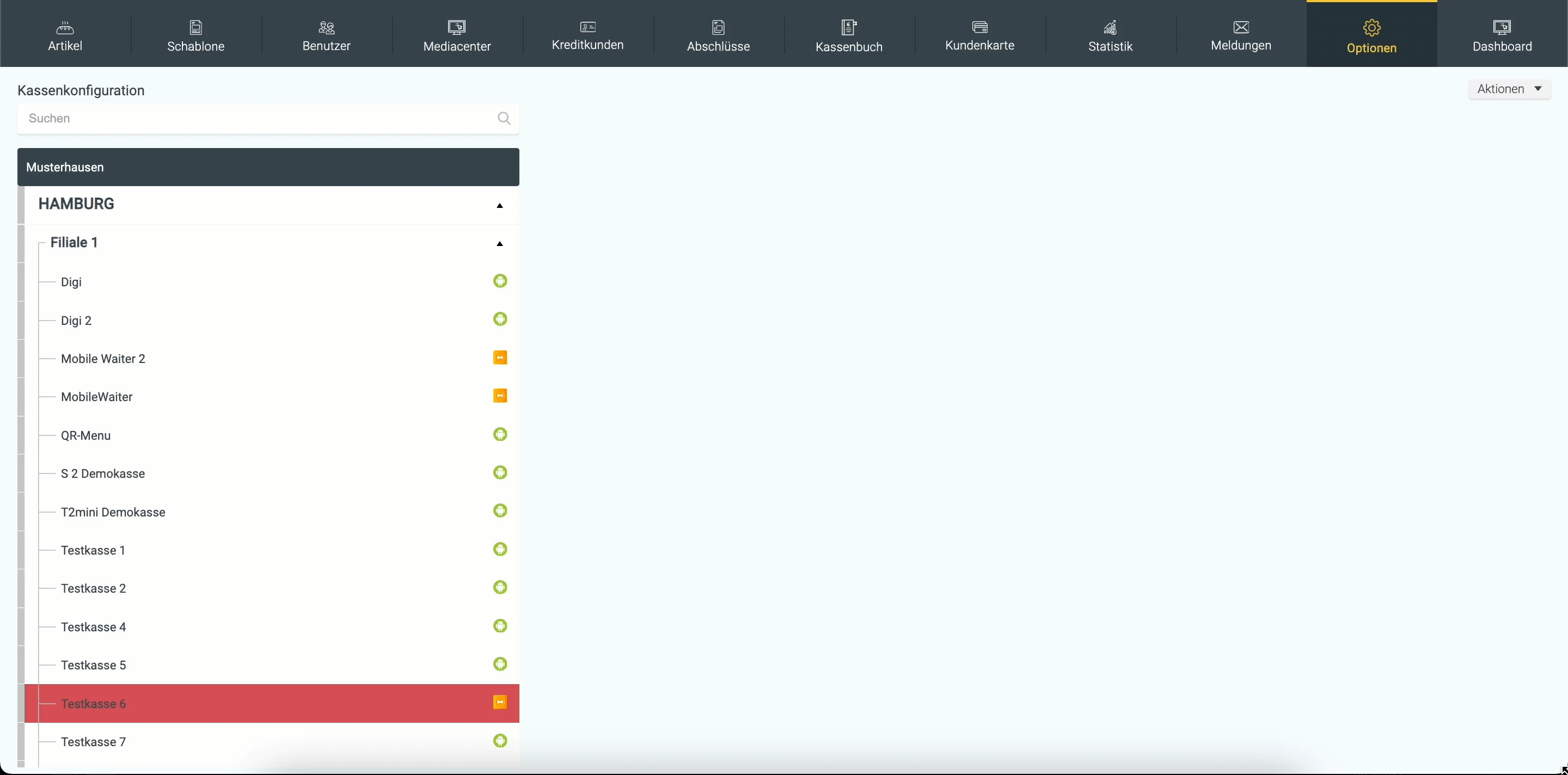Collapse the Filiale 1 branch
Image resolution: width=1568 pixels, height=775 pixels.
click(x=500, y=244)
